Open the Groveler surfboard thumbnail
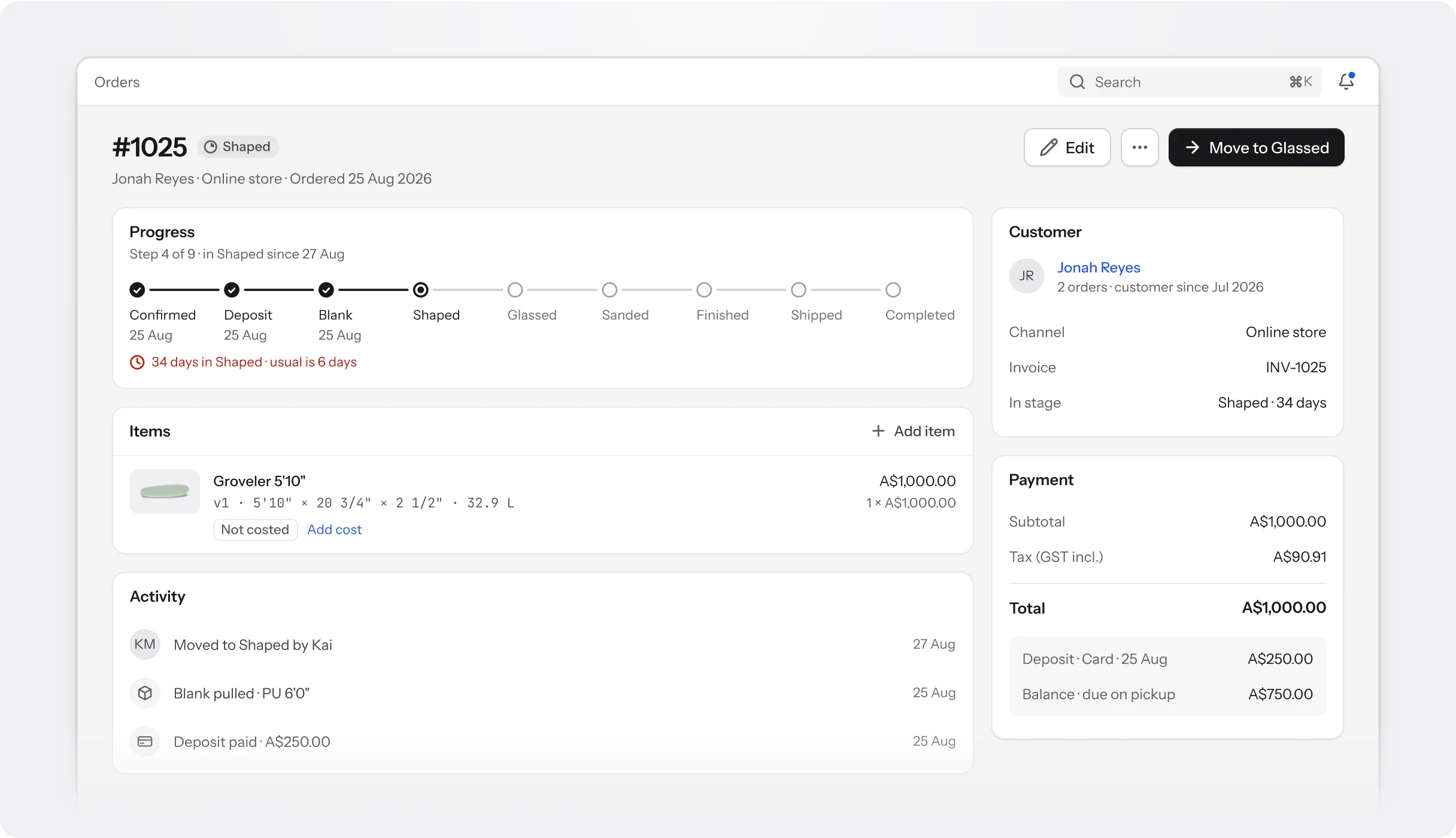 click(165, 491)
